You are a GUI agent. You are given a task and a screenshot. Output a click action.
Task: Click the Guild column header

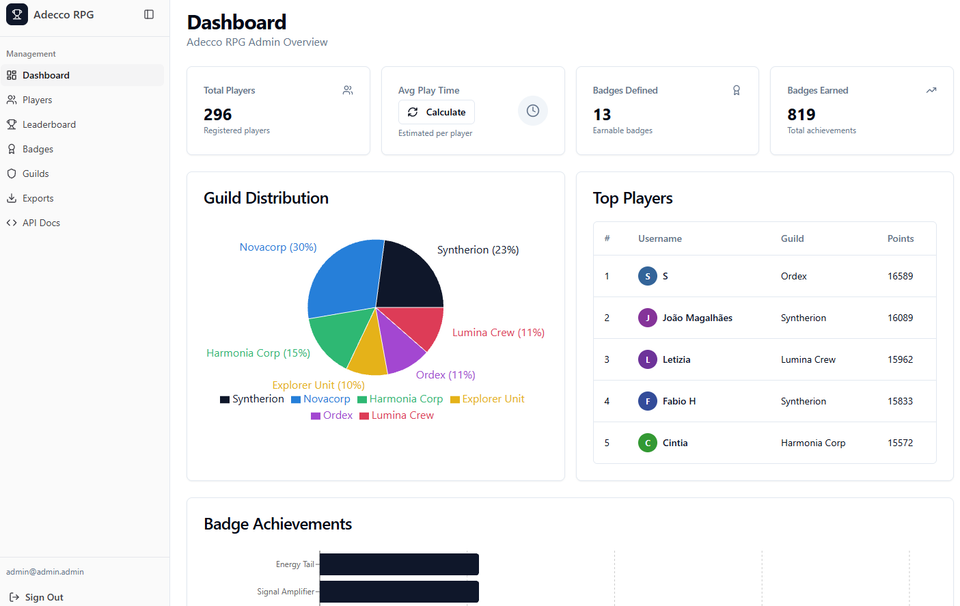pyautogui.click(x=792, y=239)
